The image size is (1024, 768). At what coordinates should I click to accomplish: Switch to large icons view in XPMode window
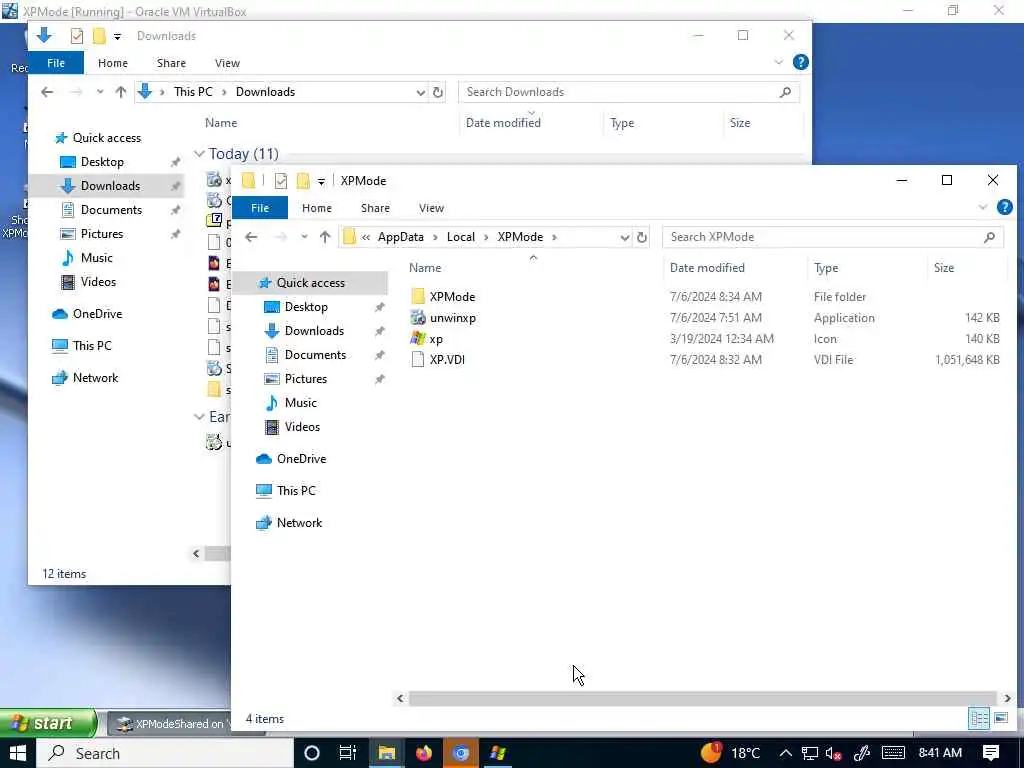click(x=1001, y=718)
